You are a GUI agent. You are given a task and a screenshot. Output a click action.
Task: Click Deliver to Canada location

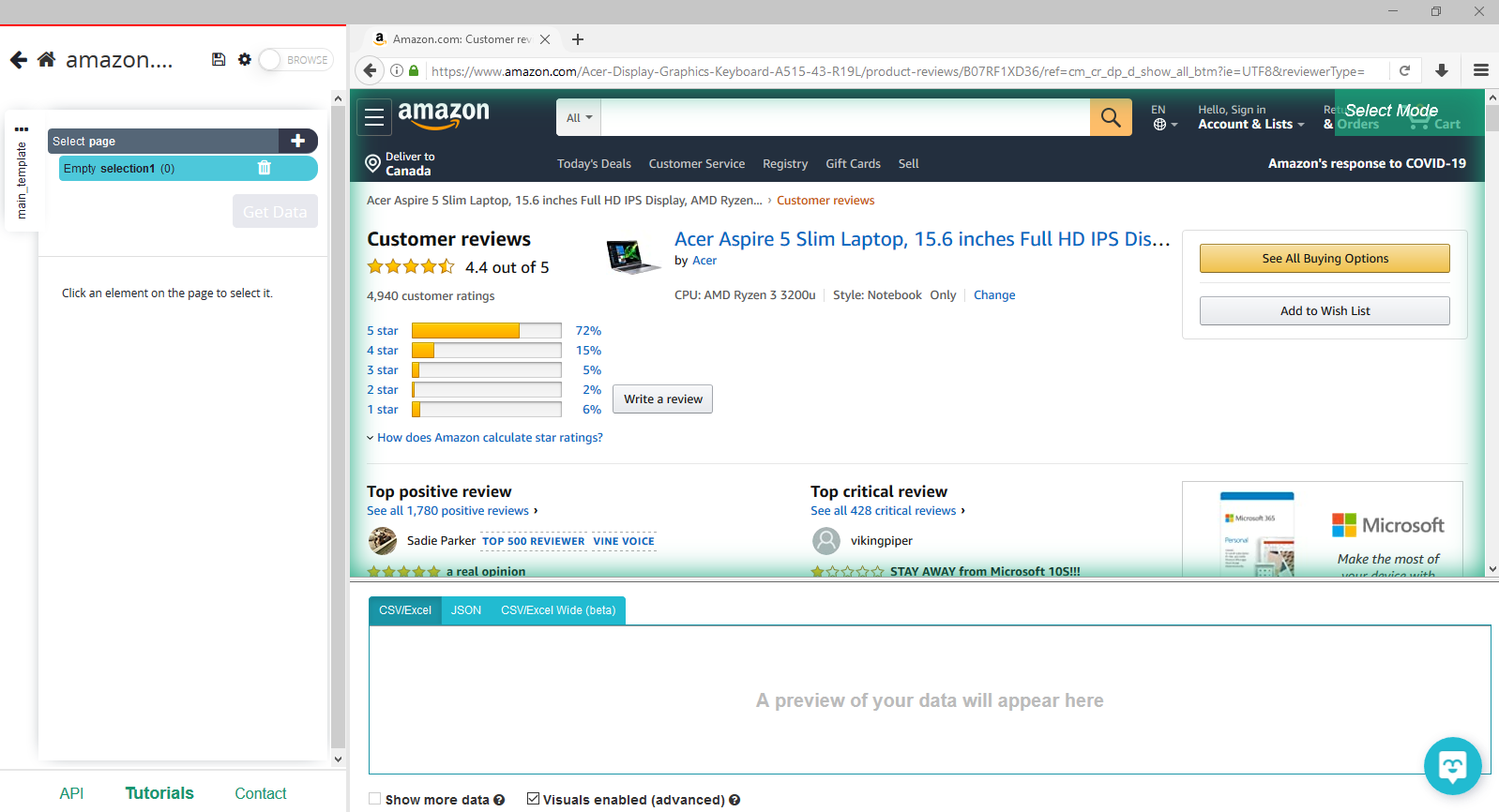401,163
